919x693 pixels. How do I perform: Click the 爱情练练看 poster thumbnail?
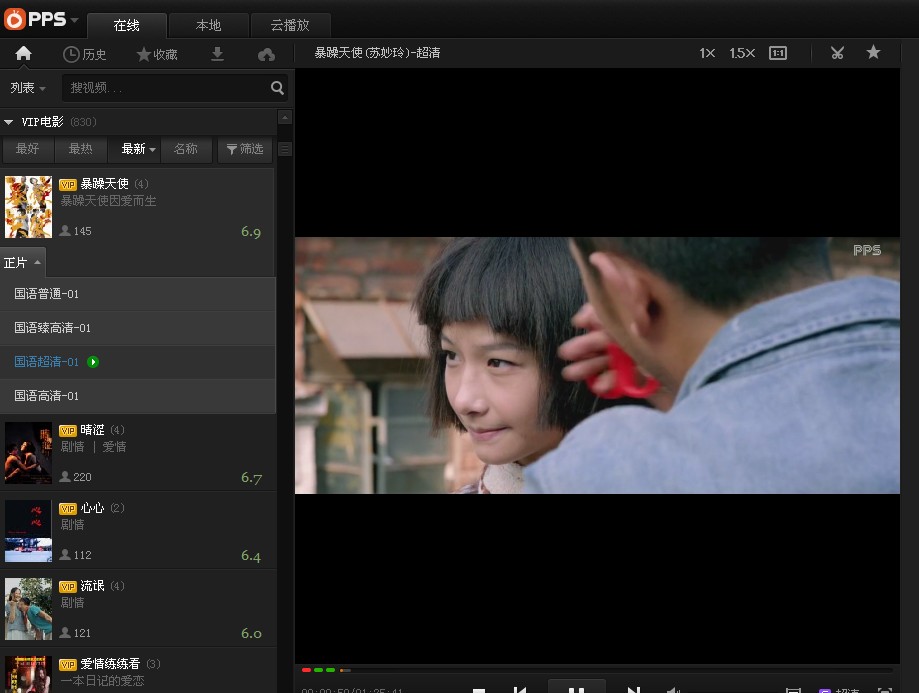(x=28, y=674)
